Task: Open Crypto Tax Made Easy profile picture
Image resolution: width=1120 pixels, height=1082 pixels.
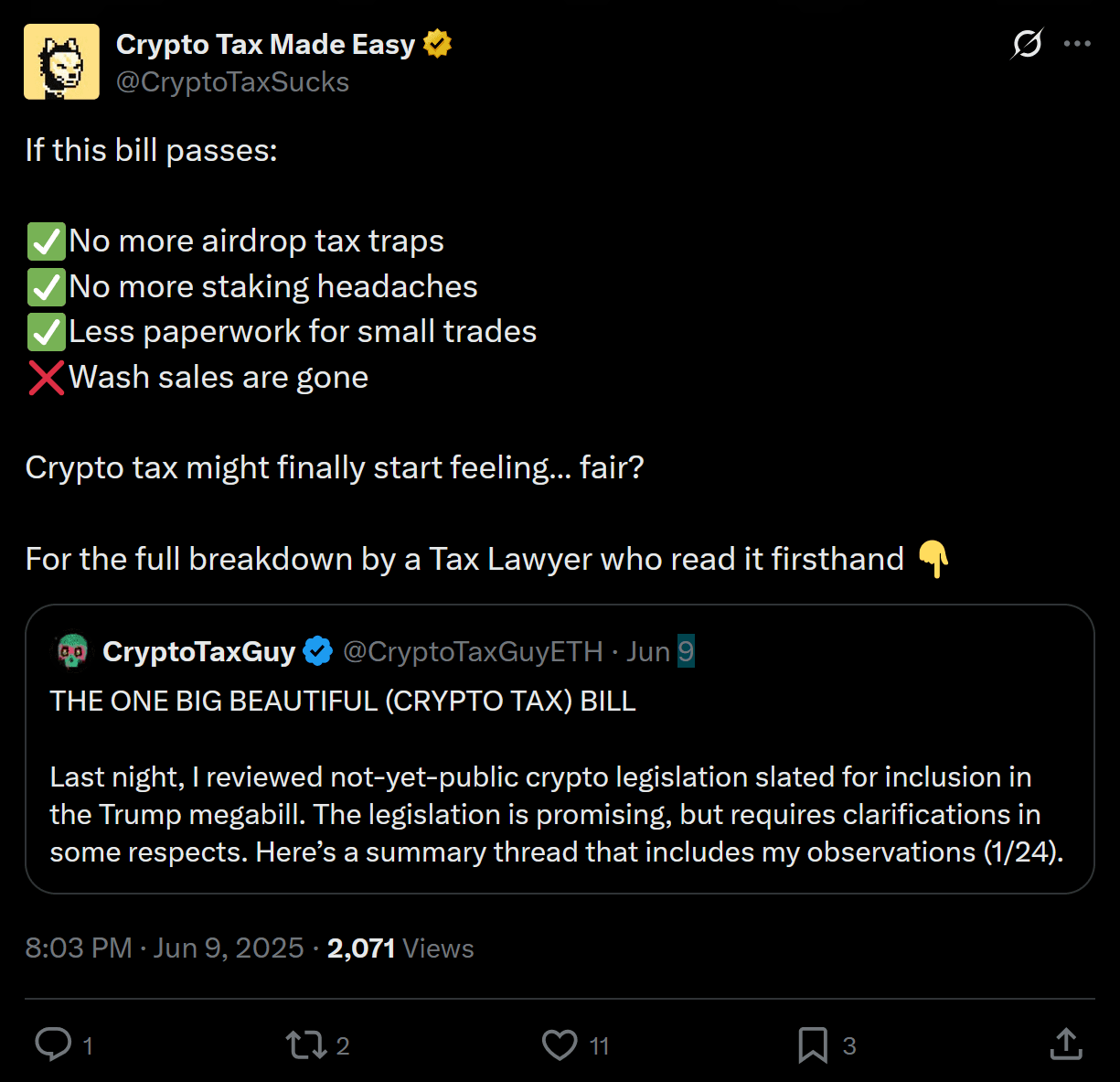Action: point(61,61)
